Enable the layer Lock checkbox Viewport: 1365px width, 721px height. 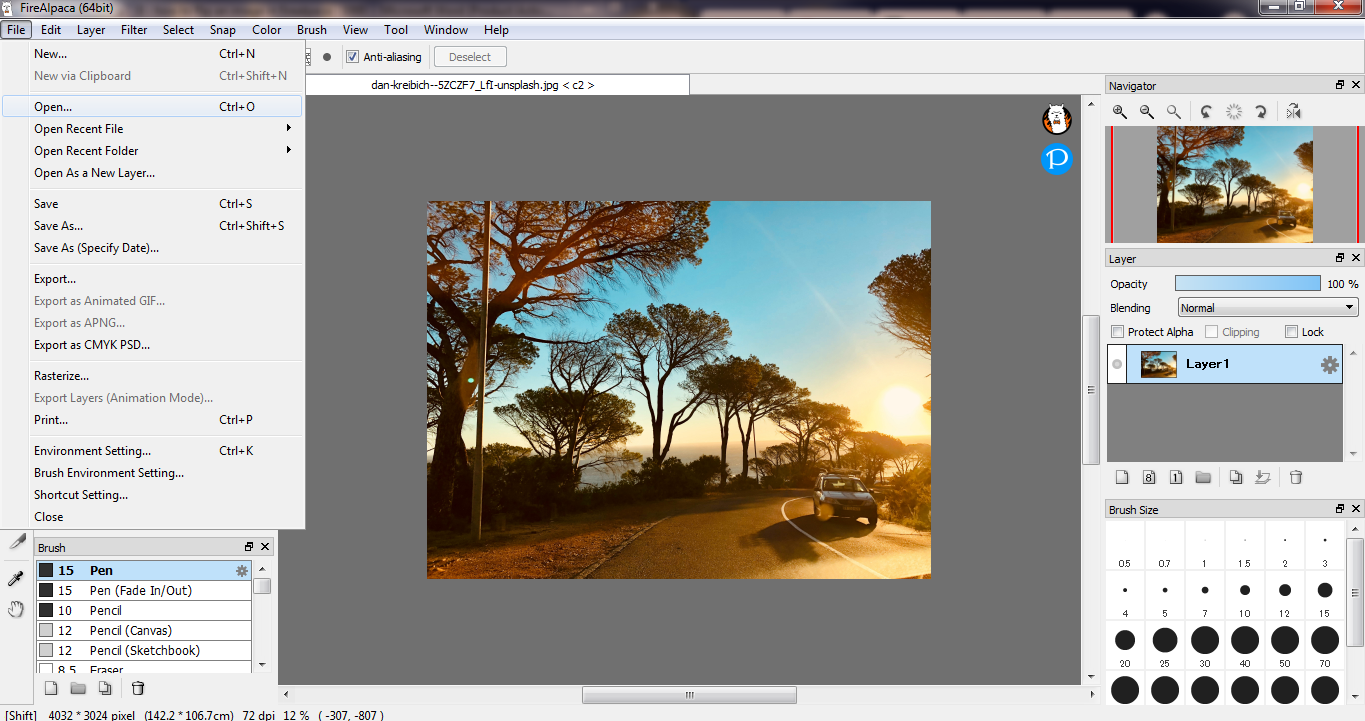[1291, 332]
